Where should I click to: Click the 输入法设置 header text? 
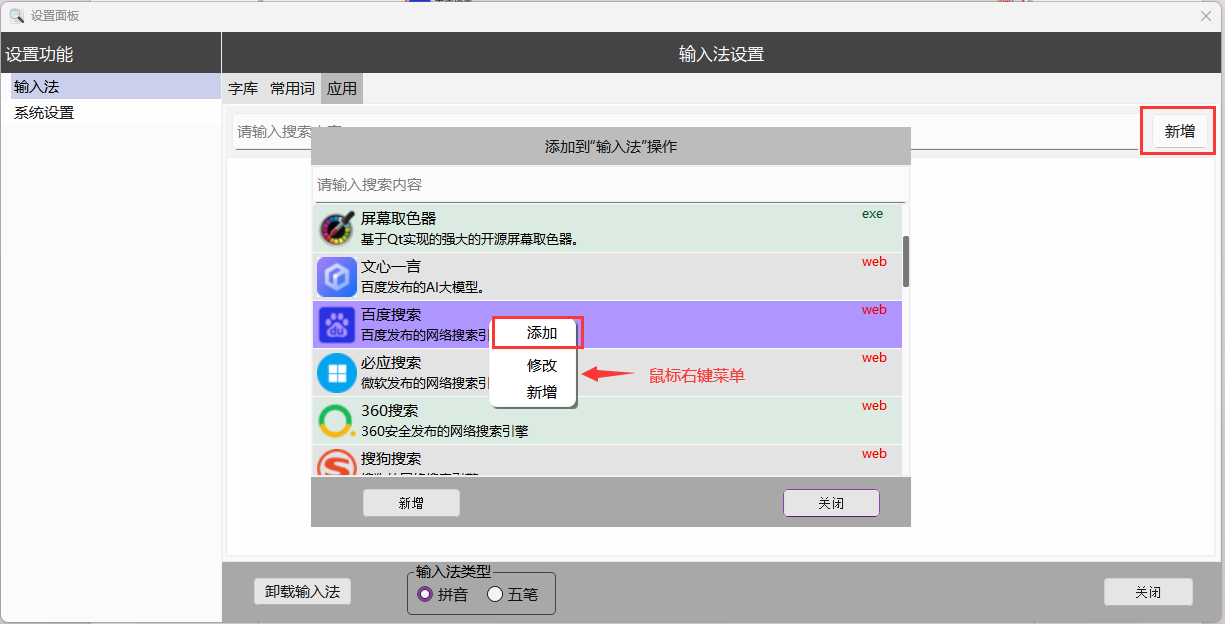coord(721,54)
